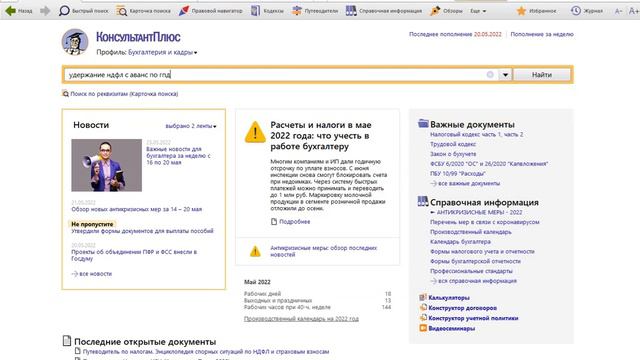The height and width of the screenshot is (360, 640).
Task: Open Трудовой кодекс link
Action: point(453,144)
